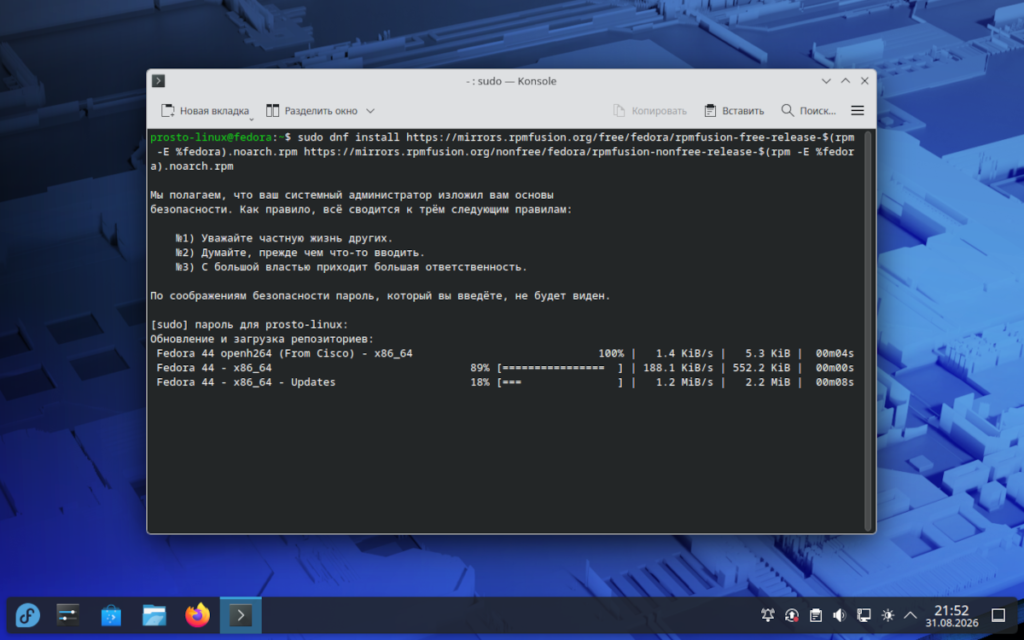
Task: Click the "18%" progress value
Action: tap(480, 382)
